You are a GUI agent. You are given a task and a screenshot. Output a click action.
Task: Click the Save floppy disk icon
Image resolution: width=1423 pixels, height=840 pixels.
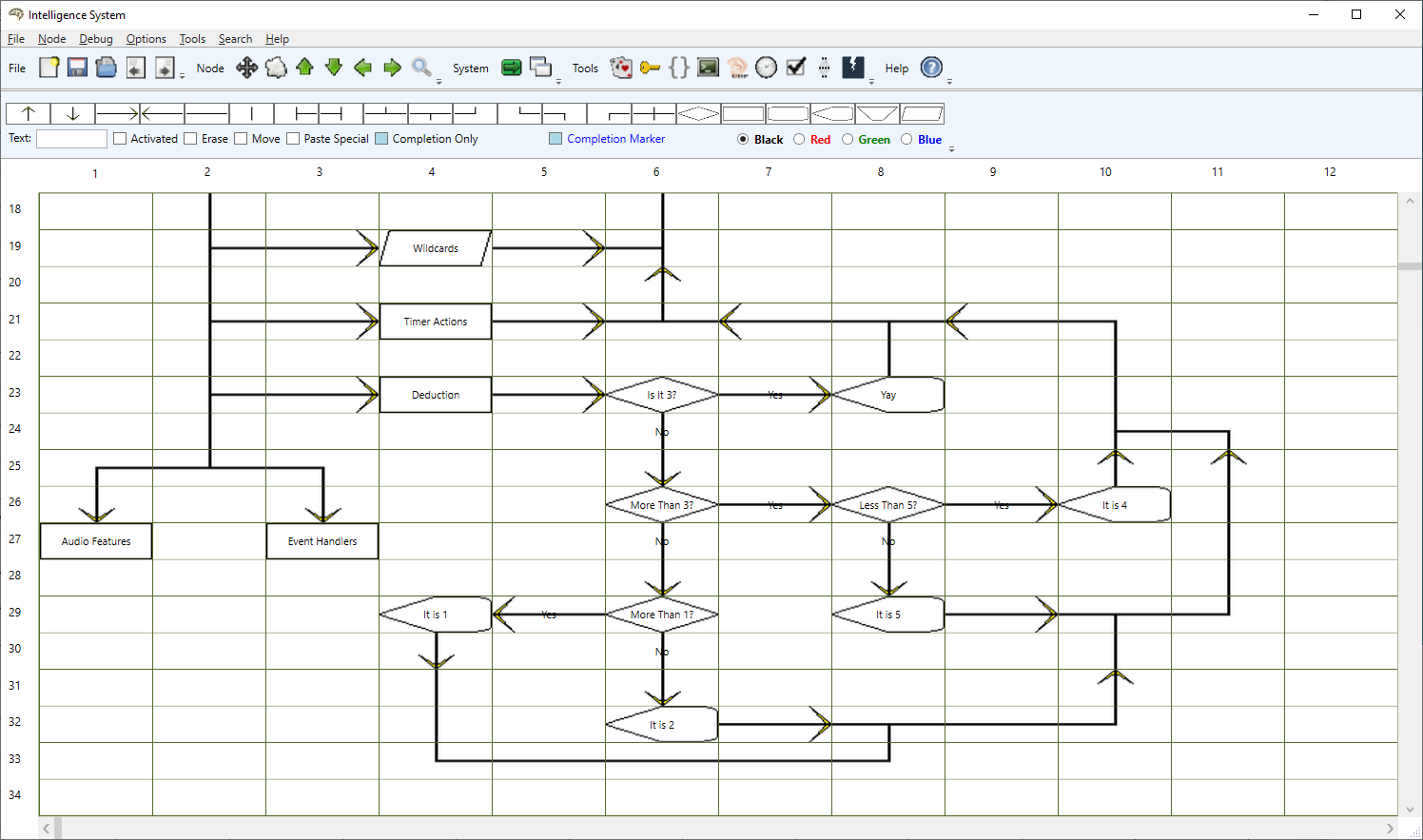pyautogui.click(x=78, y=68)
